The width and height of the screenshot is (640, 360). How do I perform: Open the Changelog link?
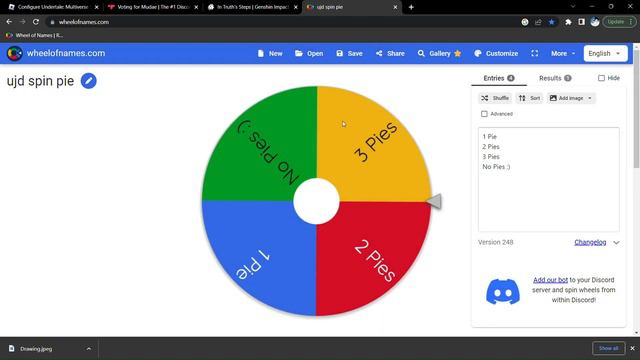590,242
